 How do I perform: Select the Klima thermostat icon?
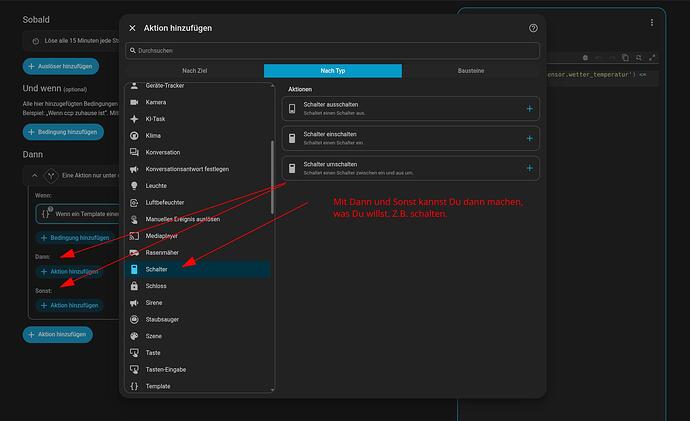tap(134, 135)
